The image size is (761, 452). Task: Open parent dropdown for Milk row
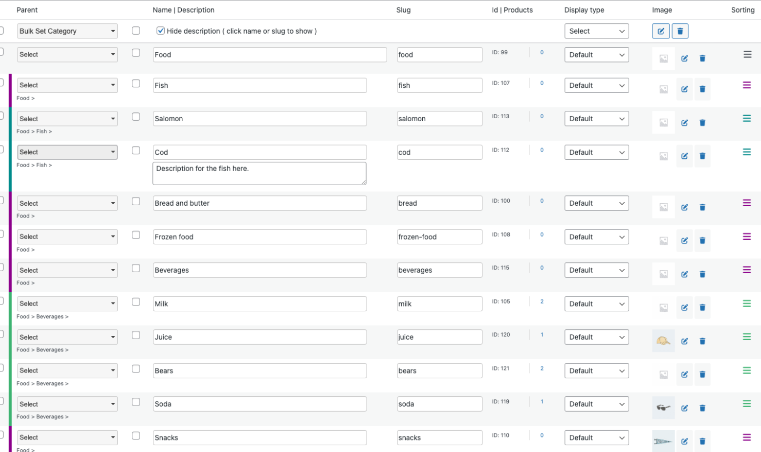(x=67, y=303)
